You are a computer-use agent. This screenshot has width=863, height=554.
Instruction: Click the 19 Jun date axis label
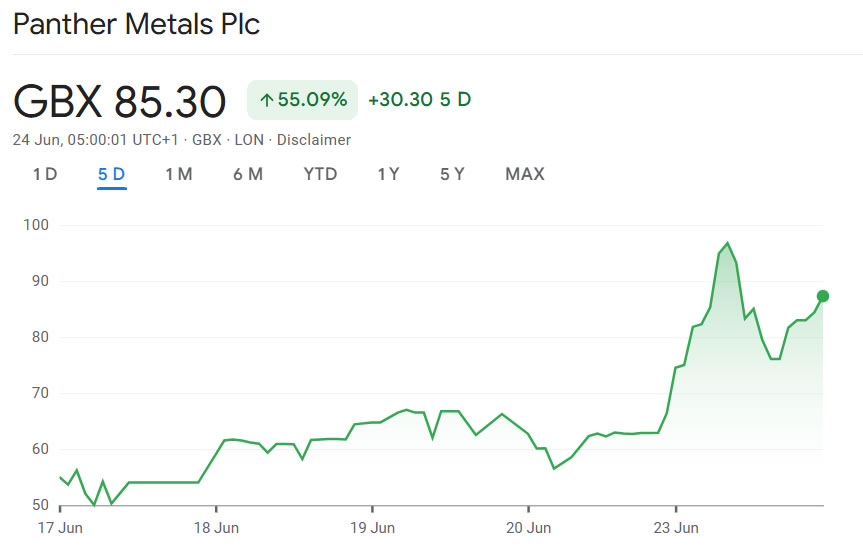click(x=372, y=525)
